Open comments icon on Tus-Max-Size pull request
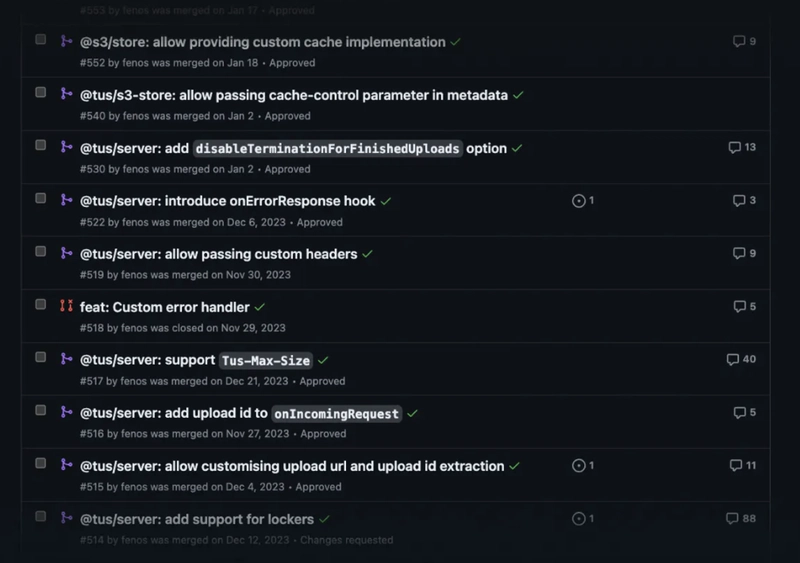This screenshot has height=563, width=800. [x=733, y=359]
